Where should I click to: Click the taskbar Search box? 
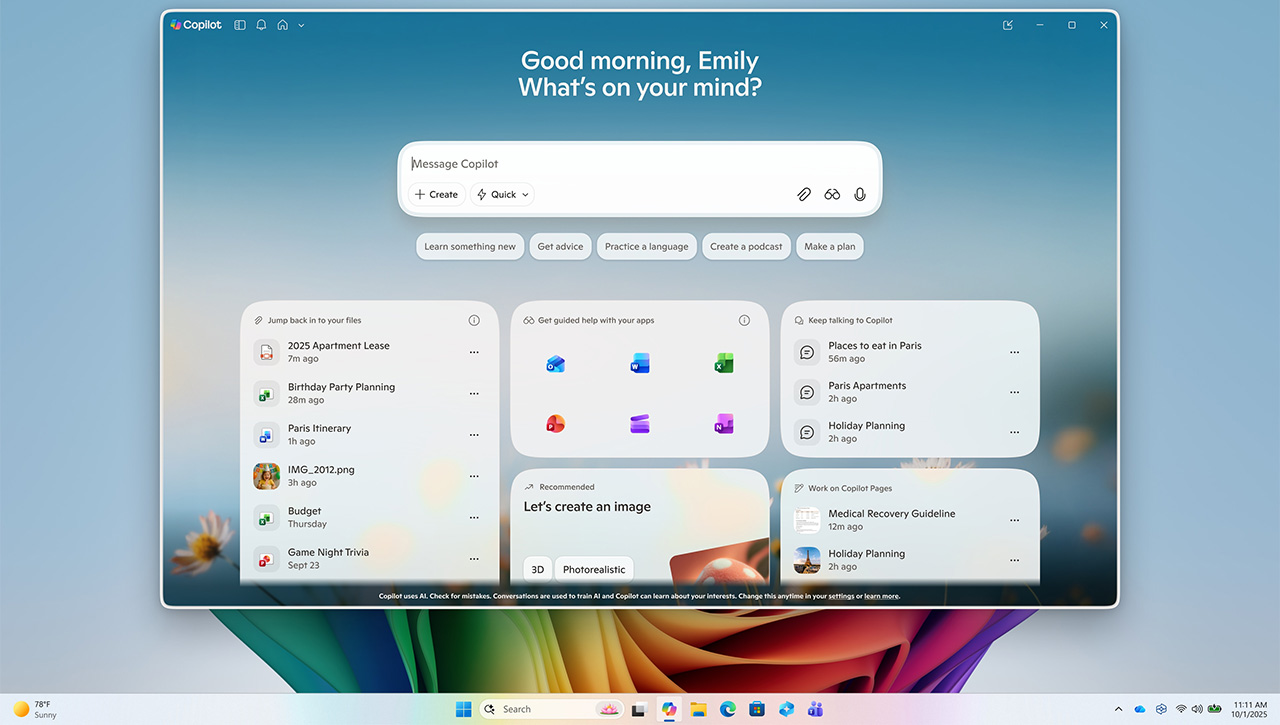(552, 709)
